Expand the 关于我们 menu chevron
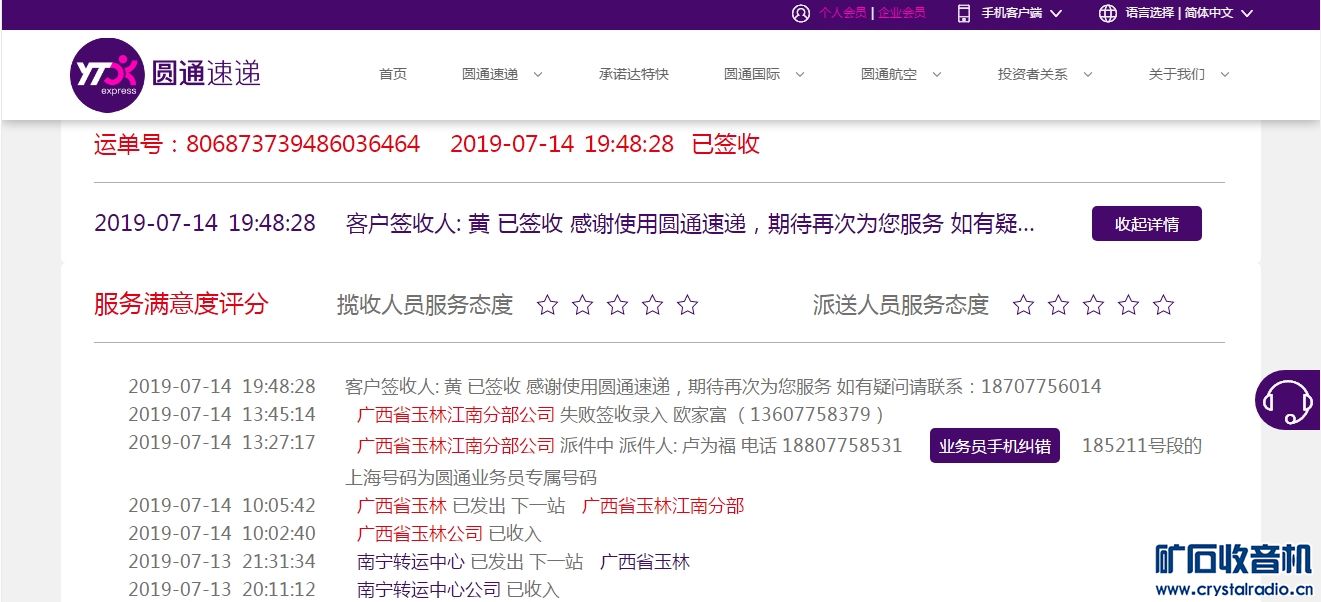Screen dimensions: 1321x602 point(1224,74)
